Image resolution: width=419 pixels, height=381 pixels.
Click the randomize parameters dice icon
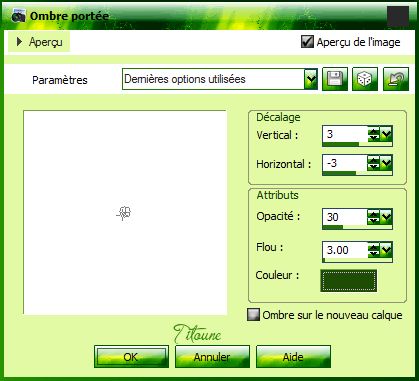click(x=365, y=79)
